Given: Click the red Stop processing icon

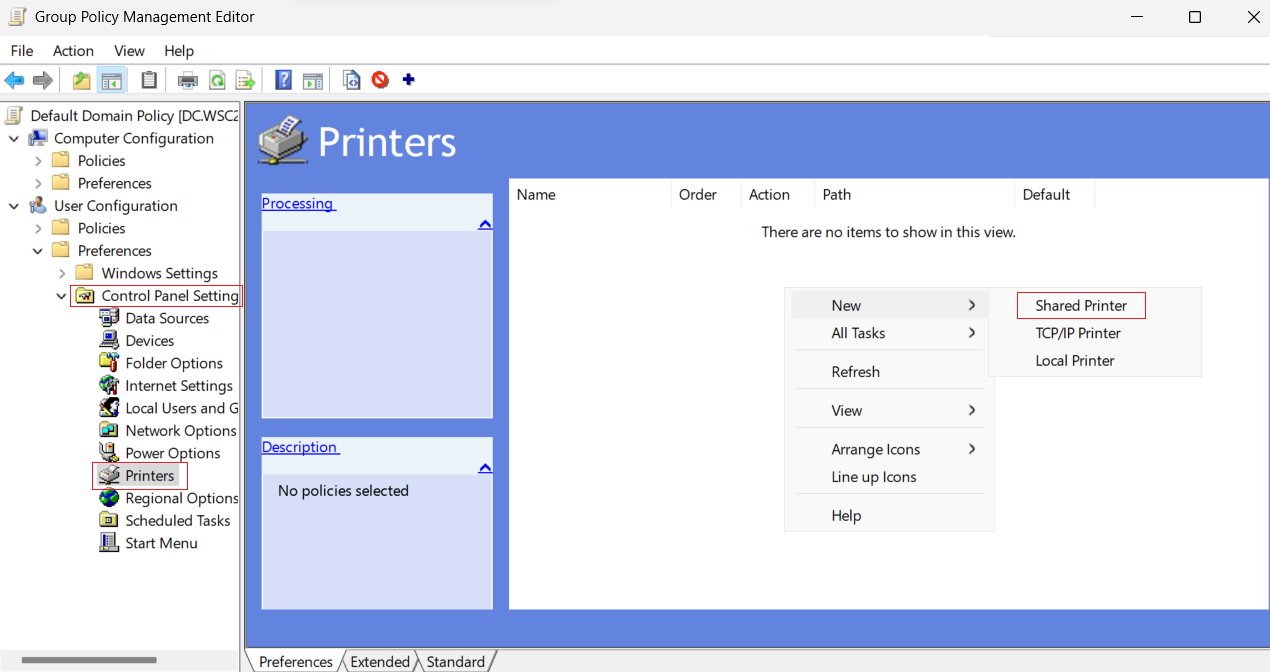Looking at the screenshot, I should (x=380, y=80).
